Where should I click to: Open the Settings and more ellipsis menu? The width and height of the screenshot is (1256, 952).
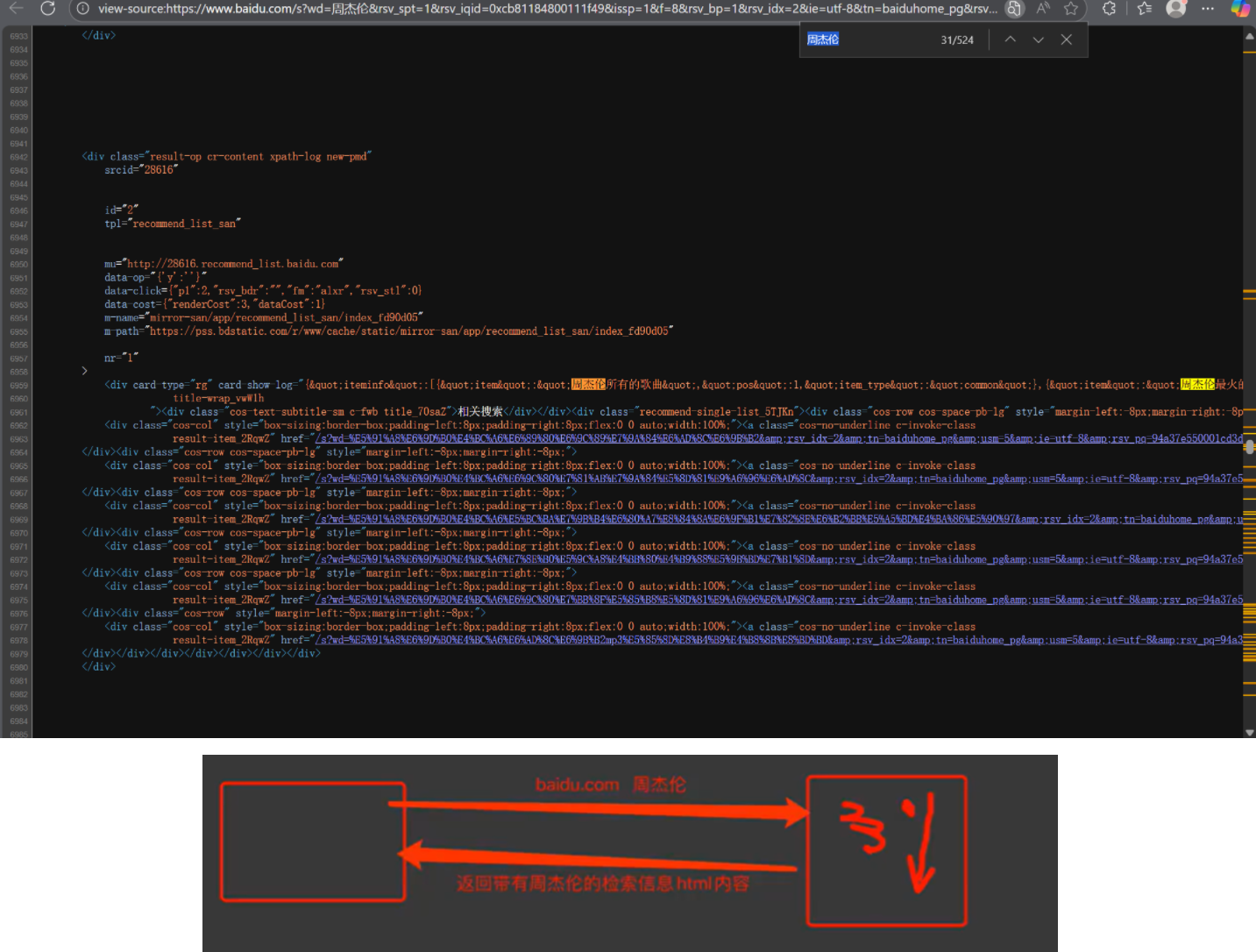(x=1208, y=9)
